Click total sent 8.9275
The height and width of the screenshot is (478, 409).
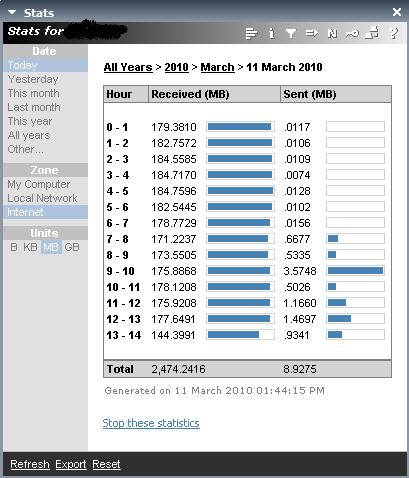coord(300,369)
